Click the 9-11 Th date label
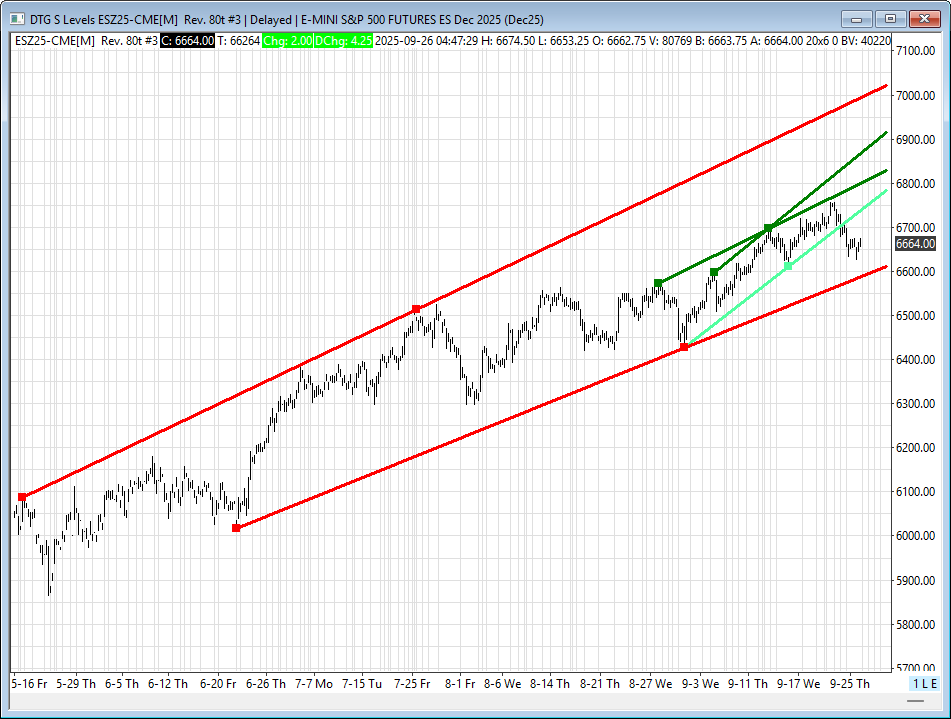Screen dimensions: 951x719 coord(748,684)
